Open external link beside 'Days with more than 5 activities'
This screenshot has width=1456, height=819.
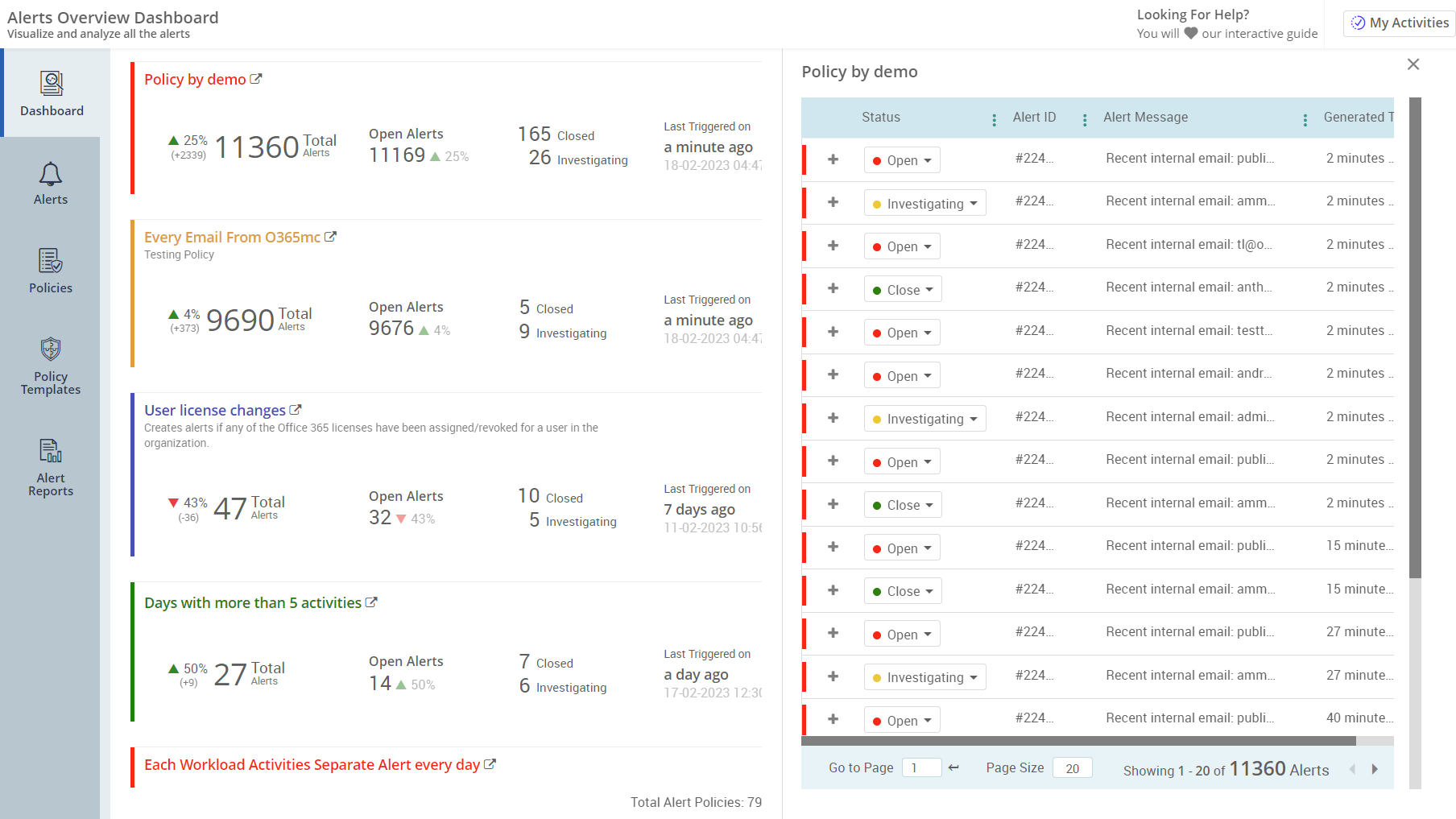click(x=371, y=602)
